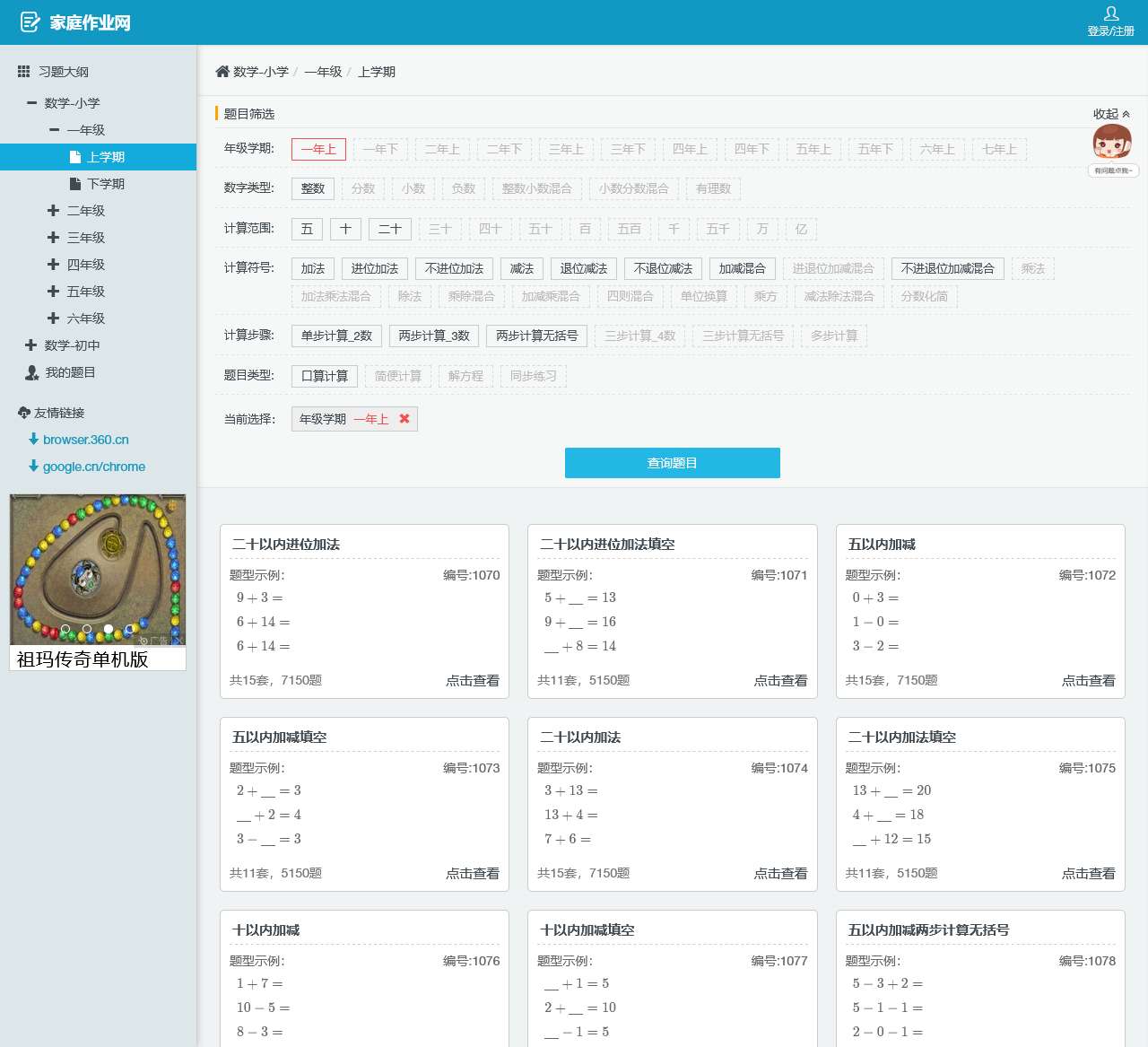Select the 口算计算 question type
The image size is (1148, 1047).
coord(325,376)
